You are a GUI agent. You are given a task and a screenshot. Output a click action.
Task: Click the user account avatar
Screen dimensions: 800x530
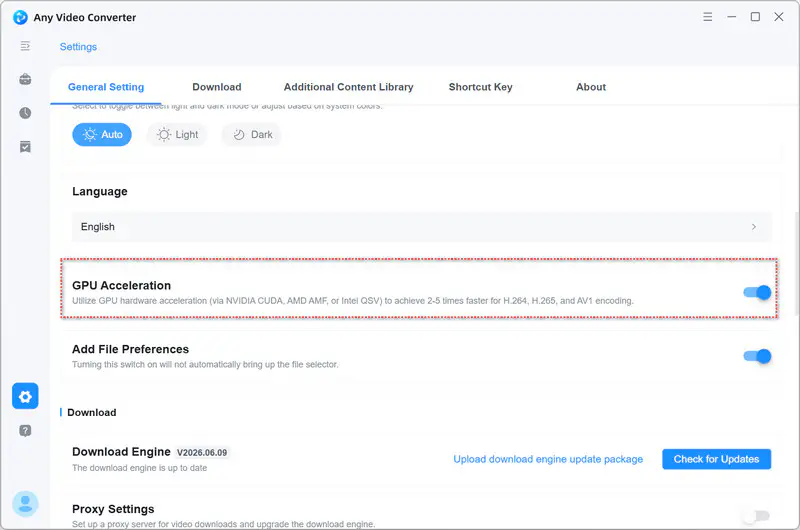[25, 504]
